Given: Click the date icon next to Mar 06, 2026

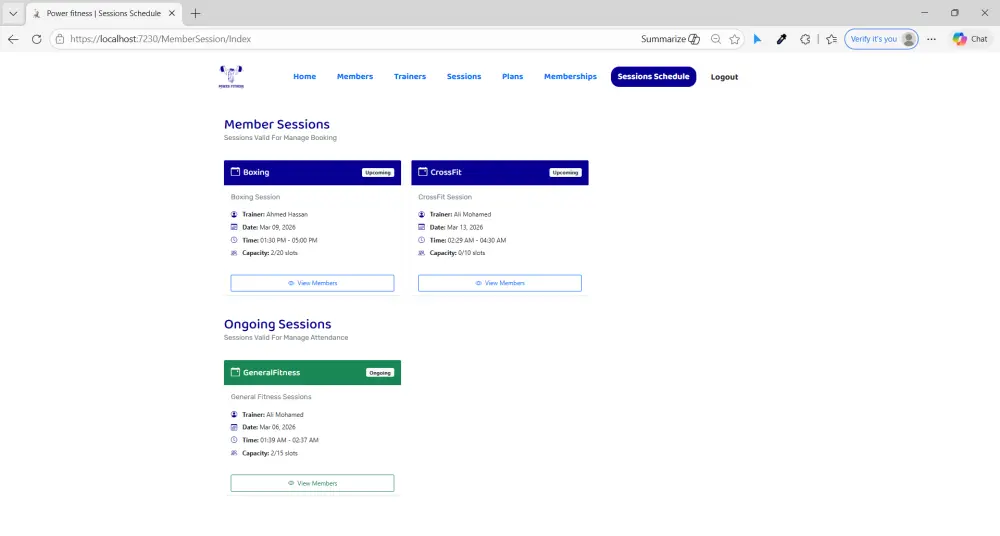Looking at the screenshot, I should [234, 427].
